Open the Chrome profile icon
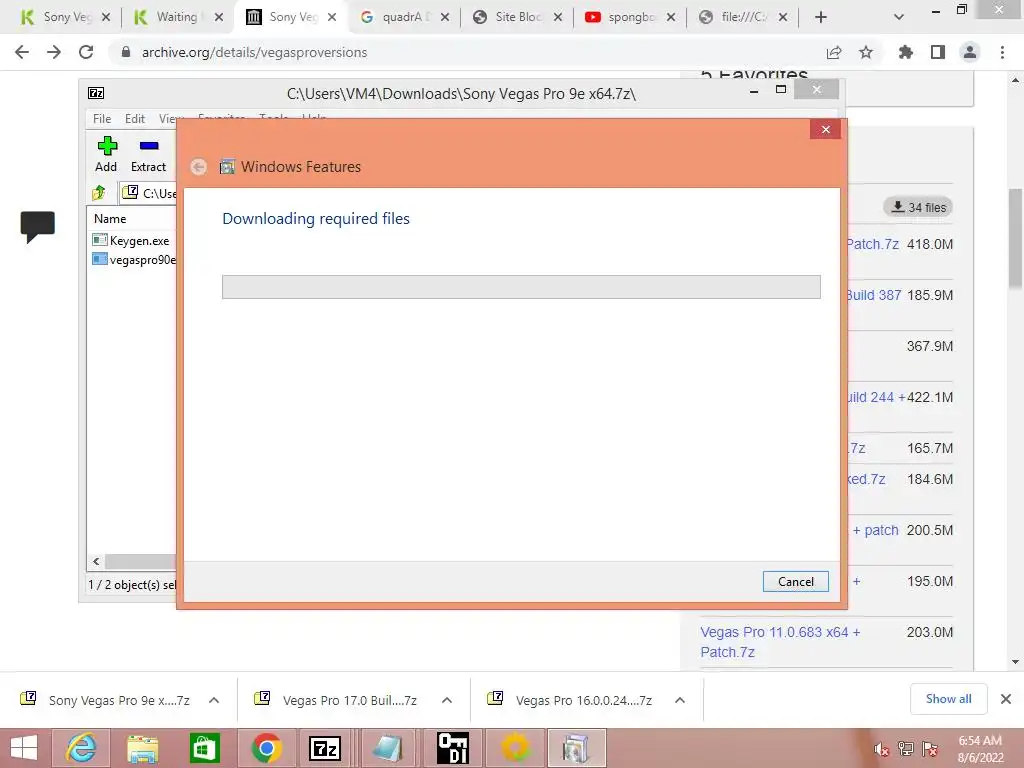The height and width of the screenshot is (768, 1024). 970,52
